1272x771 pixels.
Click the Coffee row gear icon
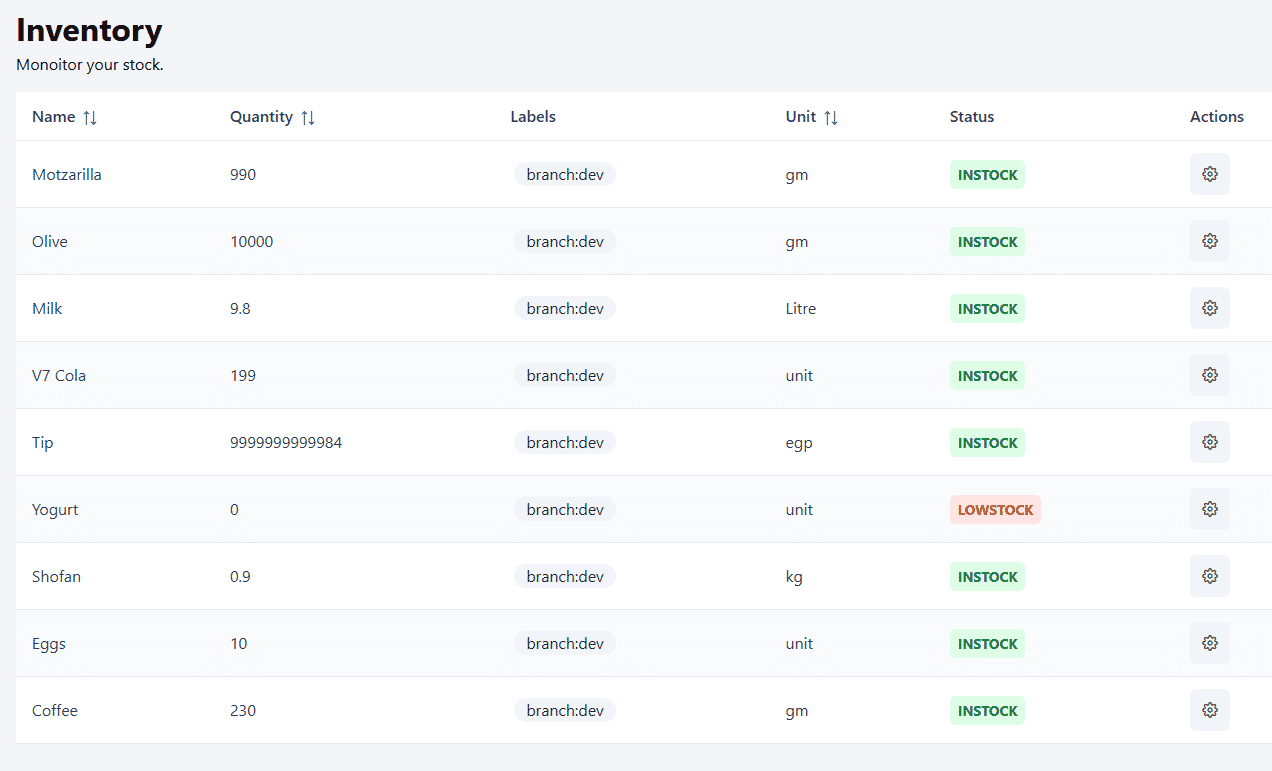pos(1209,710)
